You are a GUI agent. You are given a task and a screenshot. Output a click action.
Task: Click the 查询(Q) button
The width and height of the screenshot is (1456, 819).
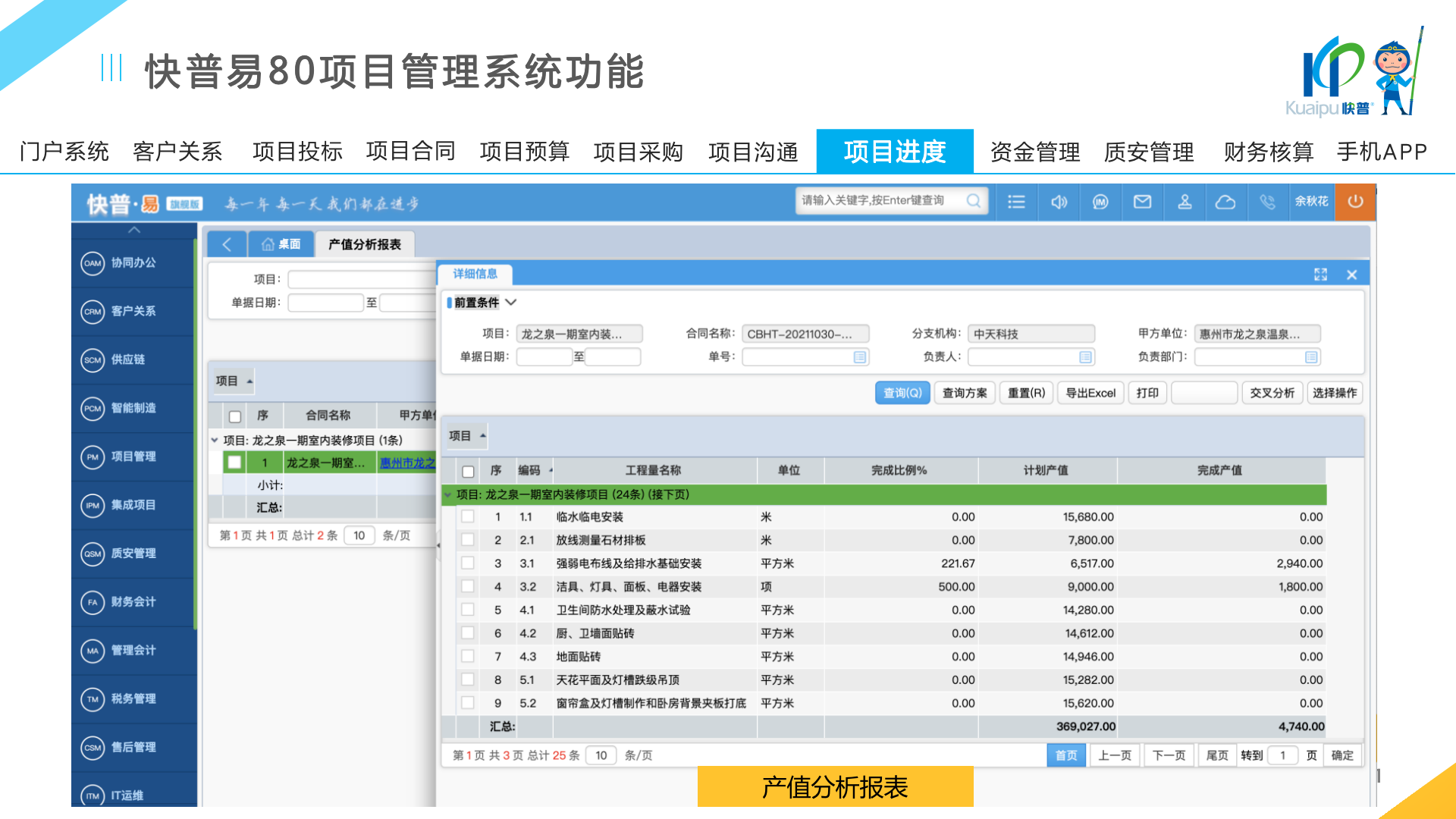coord(902,393)
